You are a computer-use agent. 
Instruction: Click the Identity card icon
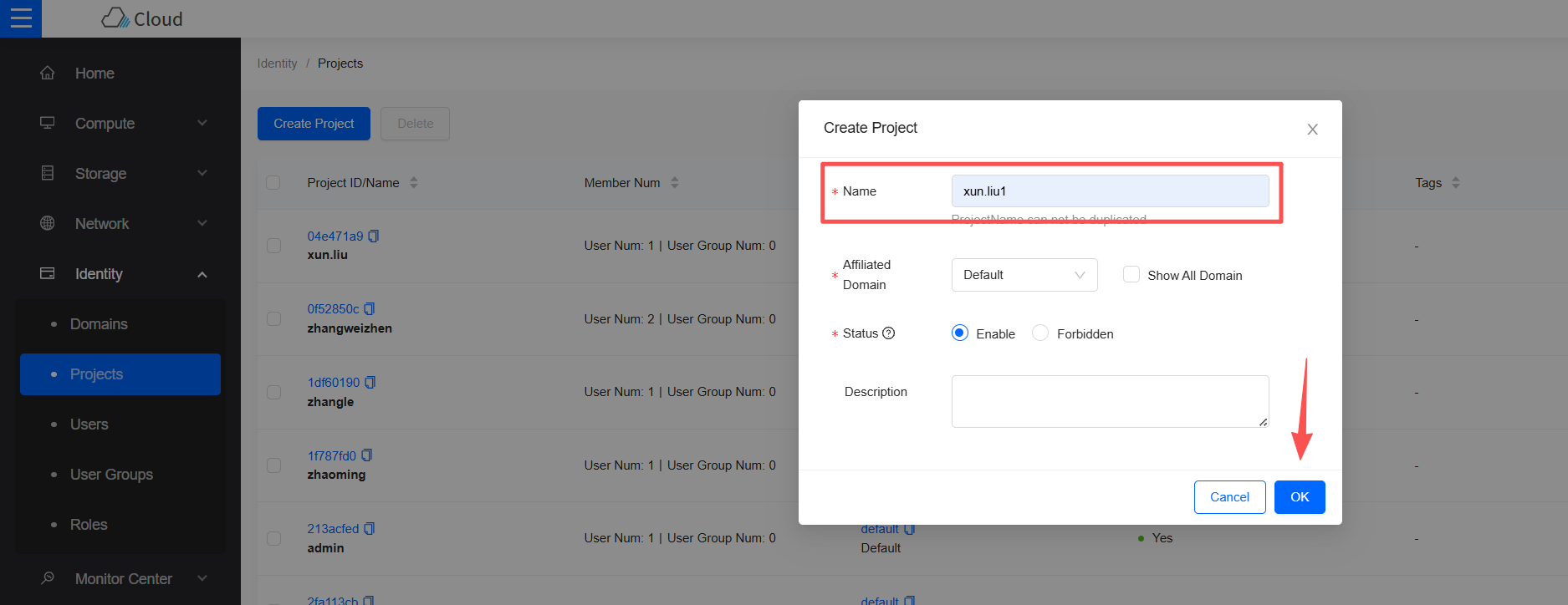48,273
